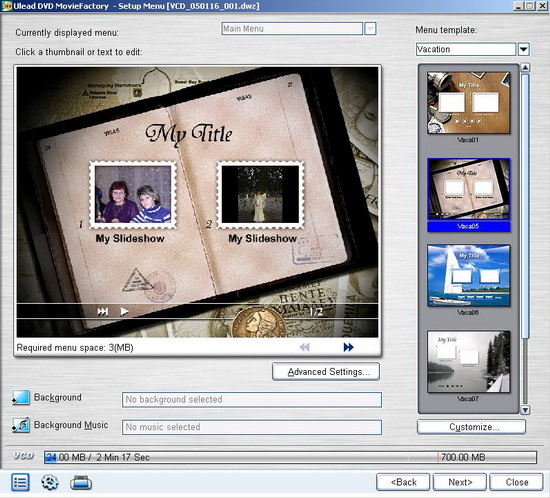Screen dimensions: 550x498
Task: Click the Required menu space 3(MB) text
Action: pyautogui.click(x=75, y=348)
